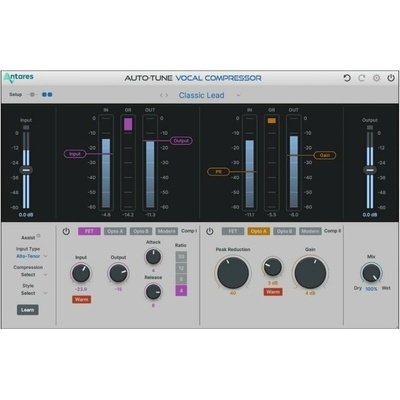Click the Comp I GR meter
This screenshot has width=400, height=400.
[128, 163]
